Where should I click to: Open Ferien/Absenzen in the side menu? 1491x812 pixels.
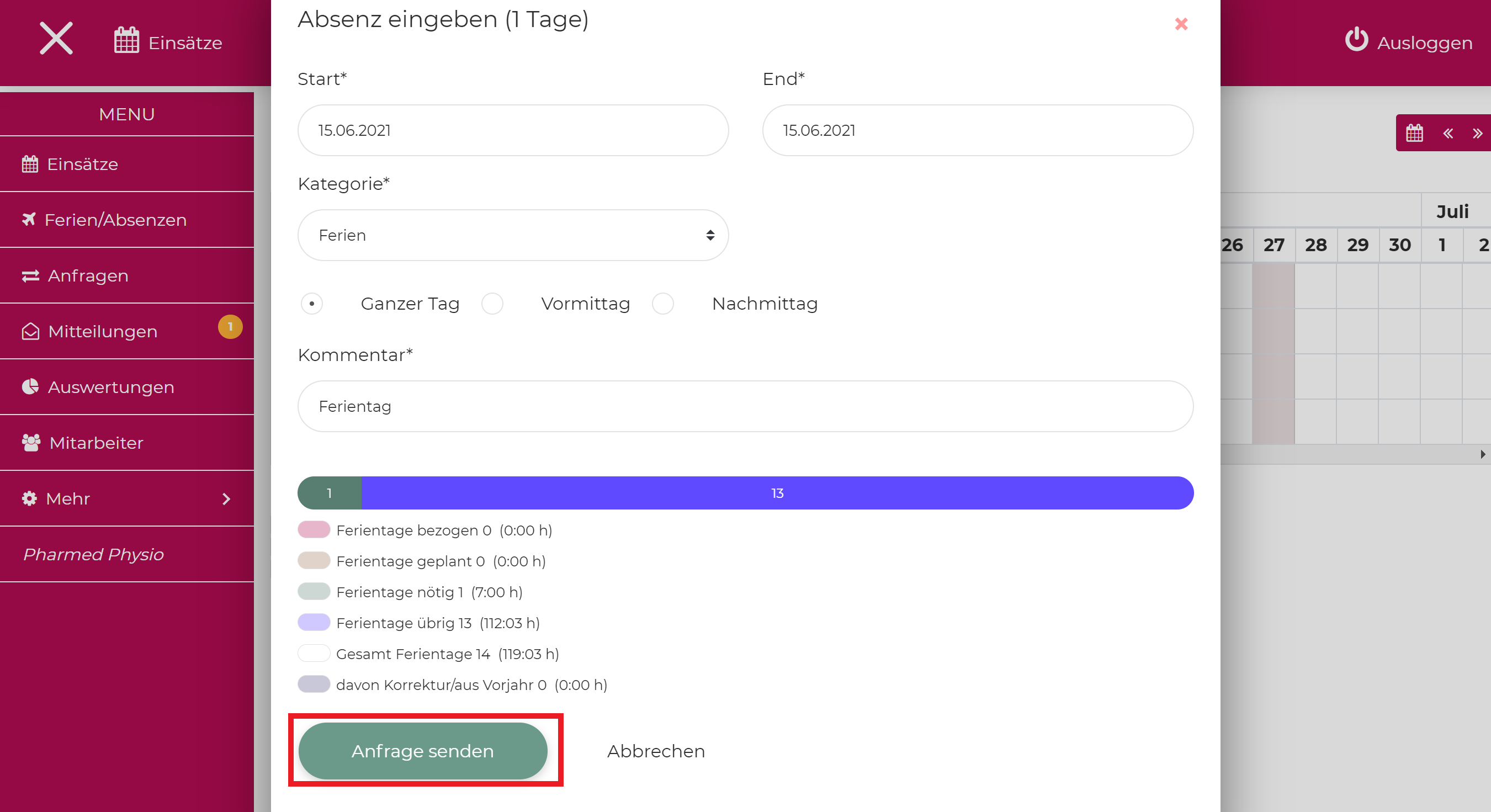(116, 220)
